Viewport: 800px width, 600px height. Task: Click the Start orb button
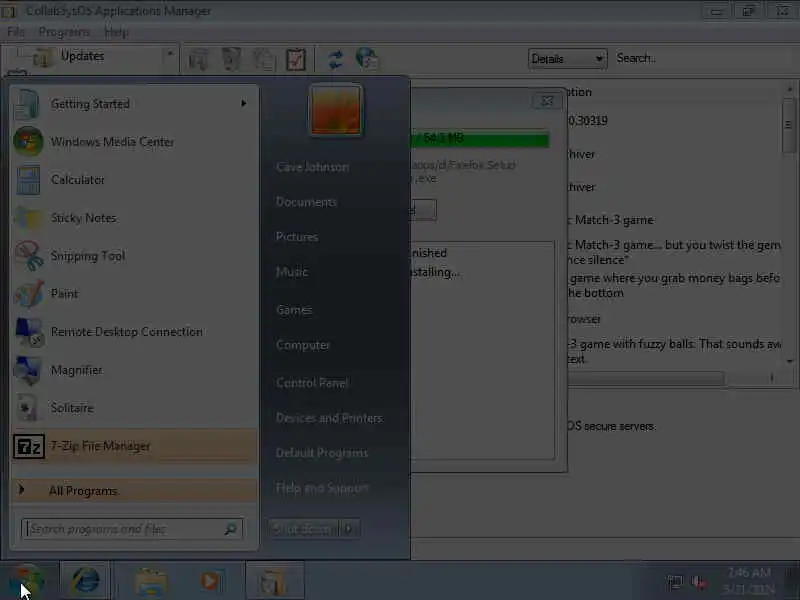[x=27, y=581]
